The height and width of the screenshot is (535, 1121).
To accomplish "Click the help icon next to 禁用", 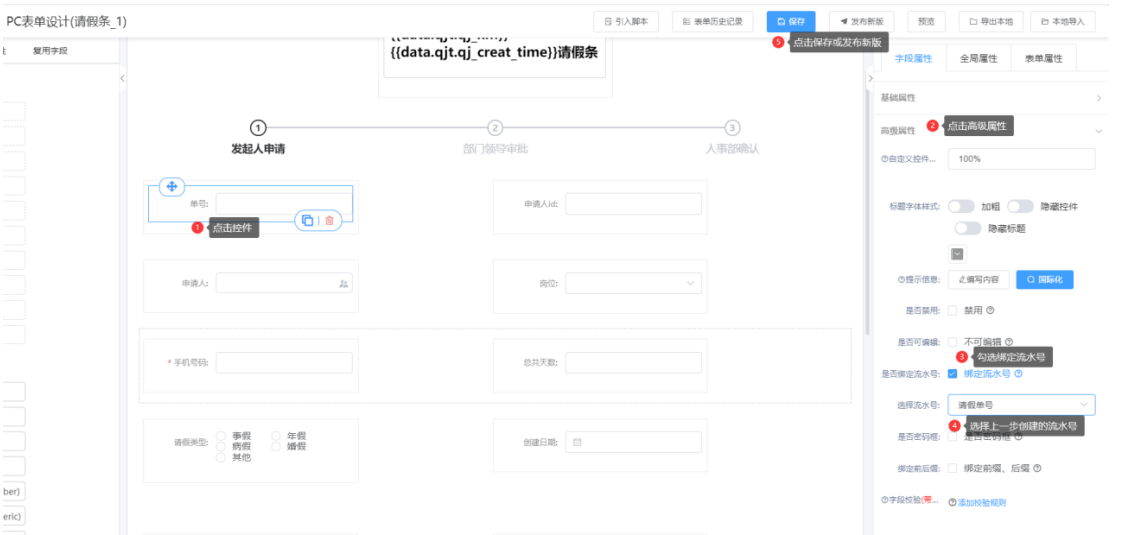I will pos(990,310).
